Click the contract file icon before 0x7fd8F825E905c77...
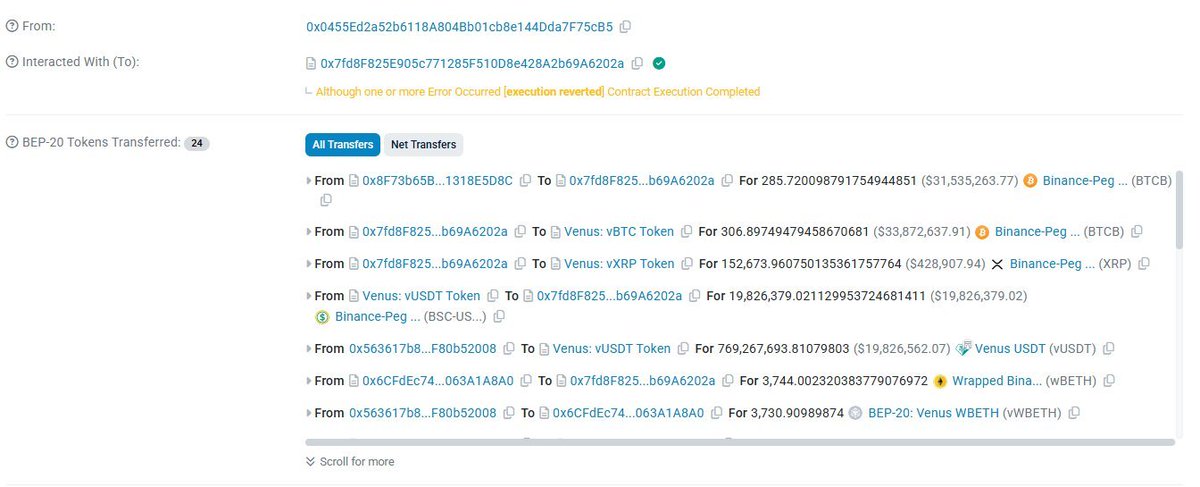 311,64
